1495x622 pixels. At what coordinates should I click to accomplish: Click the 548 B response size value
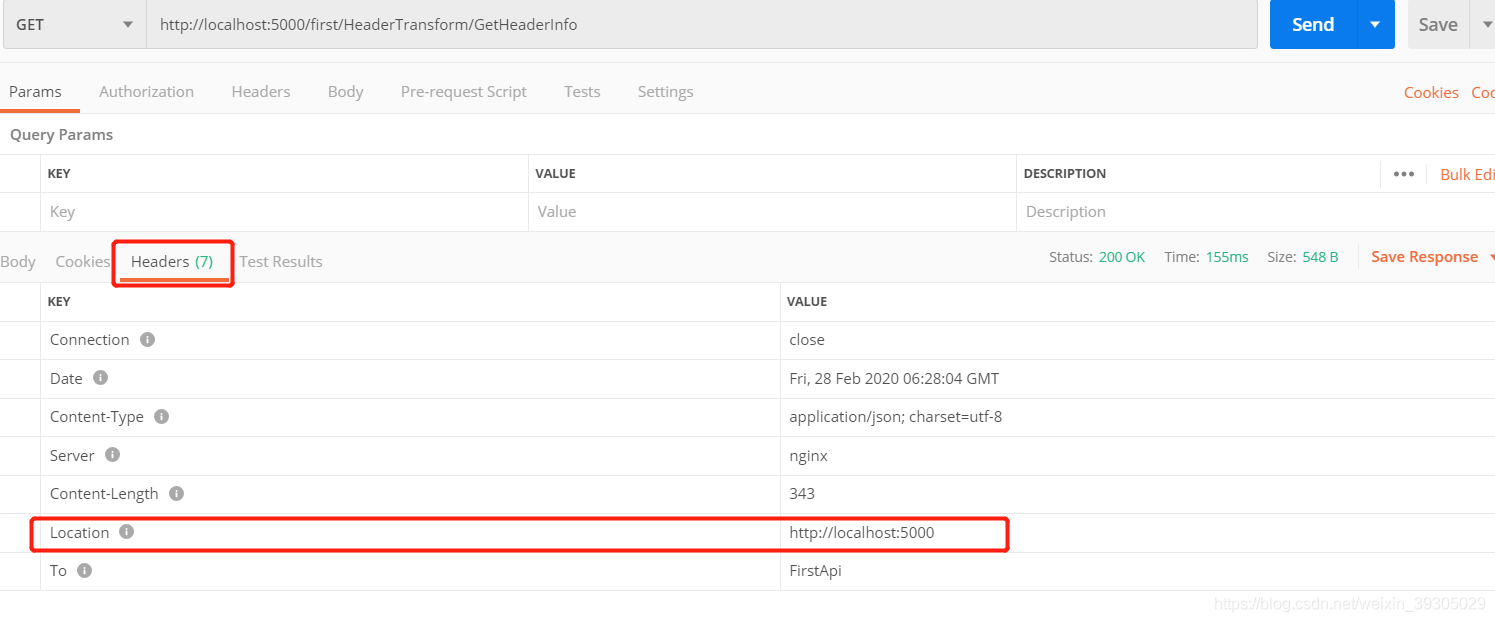click(1320, 257)
